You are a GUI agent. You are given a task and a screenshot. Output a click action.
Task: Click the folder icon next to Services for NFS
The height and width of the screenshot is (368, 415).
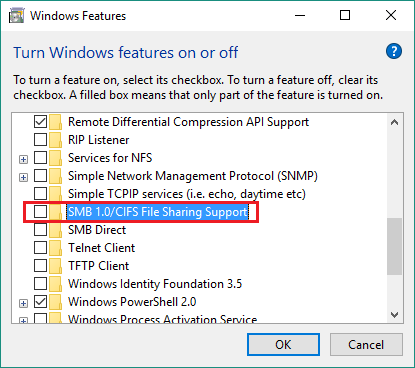pos(55,158)
